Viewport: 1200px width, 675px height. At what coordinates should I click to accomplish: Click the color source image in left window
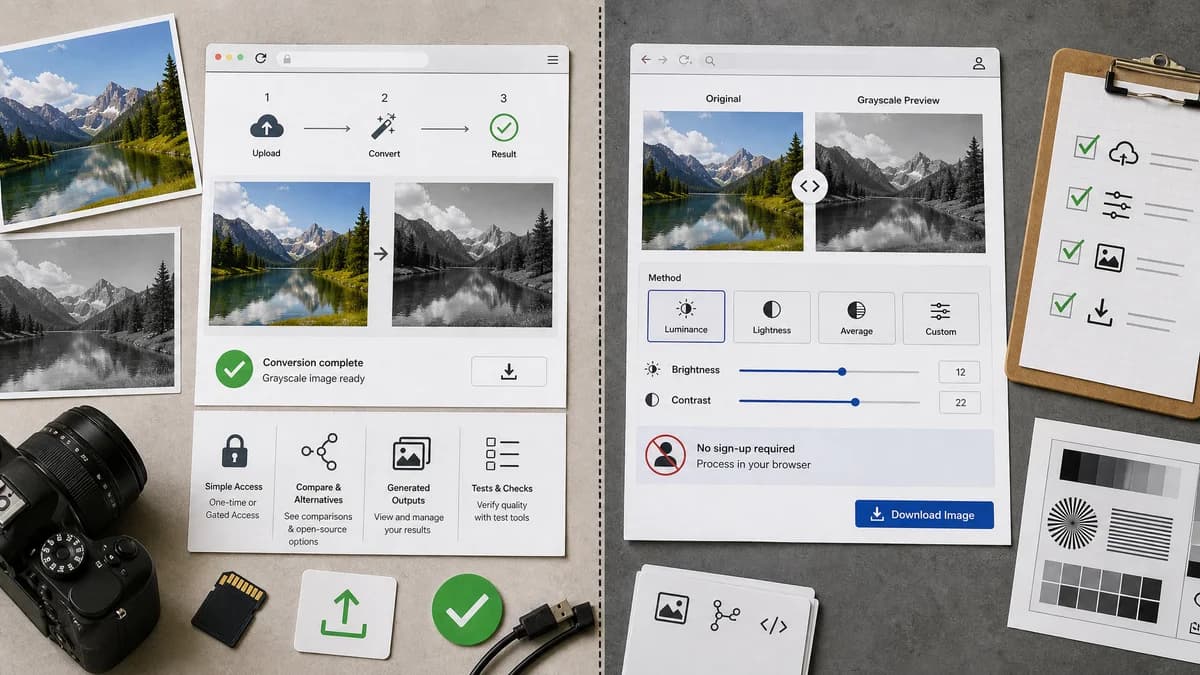[289, 254]
